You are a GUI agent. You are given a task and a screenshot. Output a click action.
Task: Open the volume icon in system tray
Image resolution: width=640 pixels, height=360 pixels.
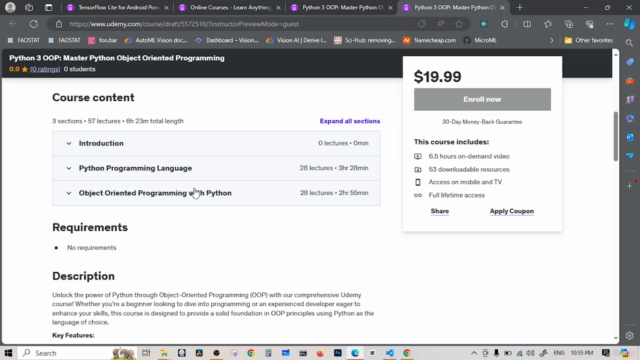tap(530, 353)
